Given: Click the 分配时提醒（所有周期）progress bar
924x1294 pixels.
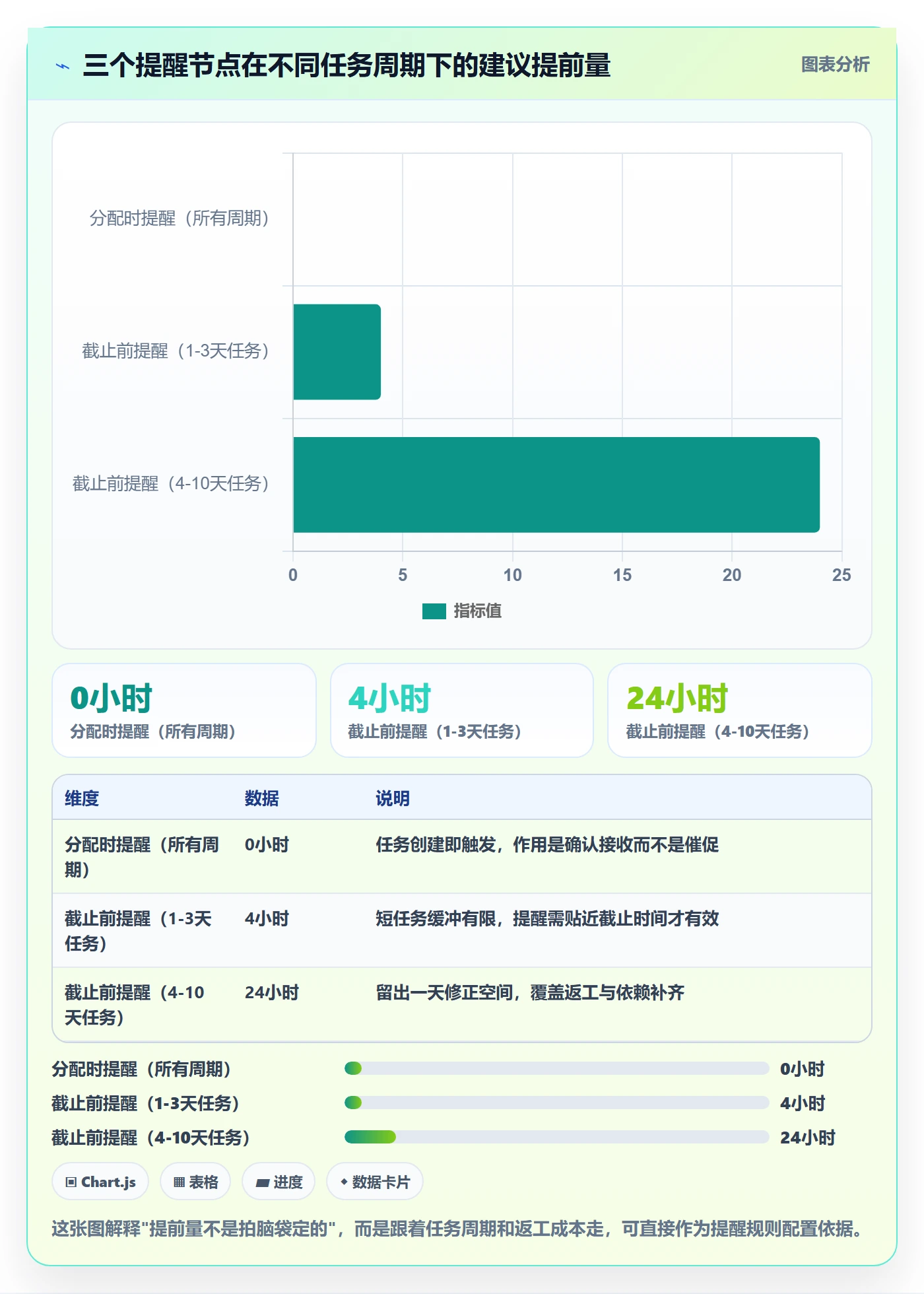Looking at the screenshot, I should (557, 1068).
